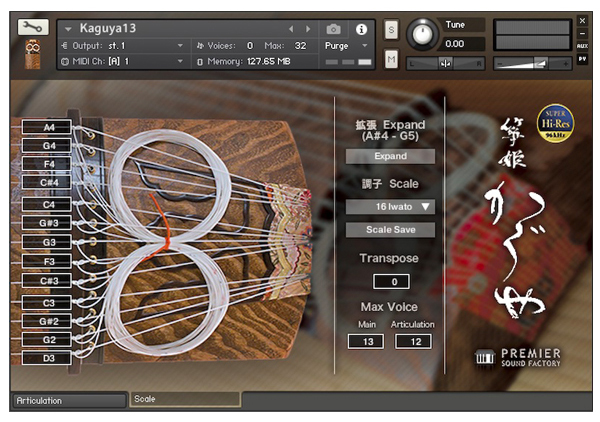Click the Memory 127.65 MB readout

[244, 61]
